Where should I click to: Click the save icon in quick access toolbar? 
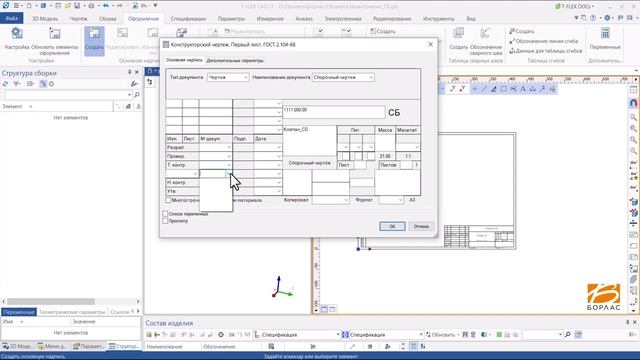click(x=77, y=6)
